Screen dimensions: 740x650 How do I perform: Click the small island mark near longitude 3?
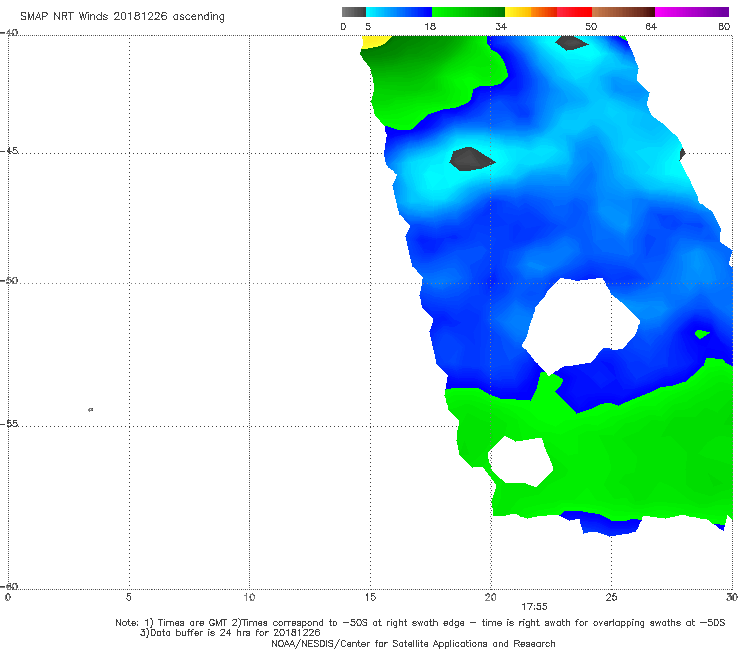pyautogui.click(x=91, y=410)
